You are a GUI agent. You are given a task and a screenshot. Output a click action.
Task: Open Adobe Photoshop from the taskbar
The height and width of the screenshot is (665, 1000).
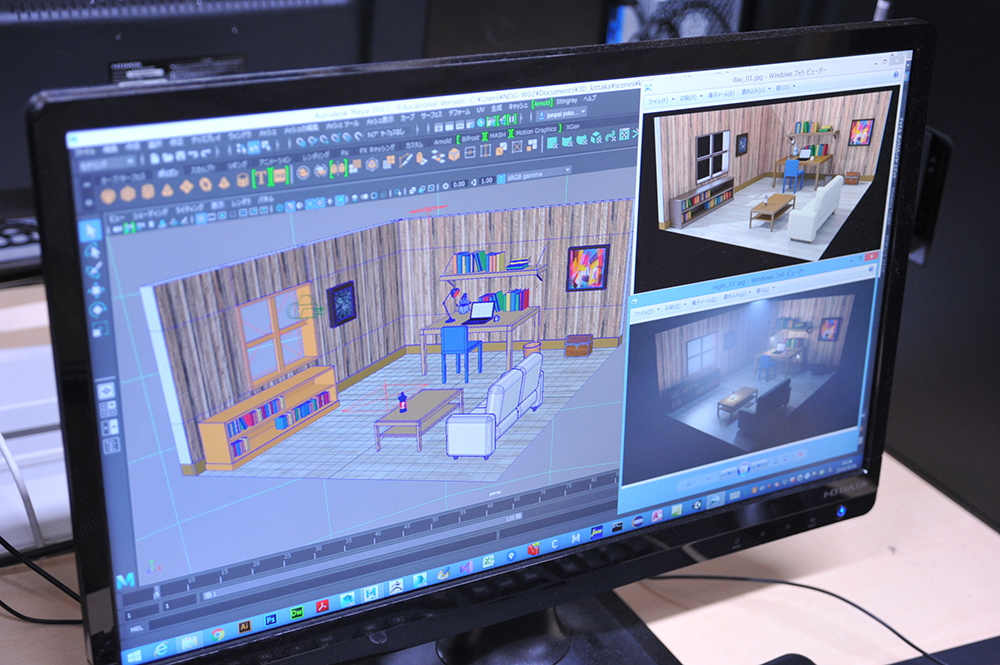coord(271,620)
